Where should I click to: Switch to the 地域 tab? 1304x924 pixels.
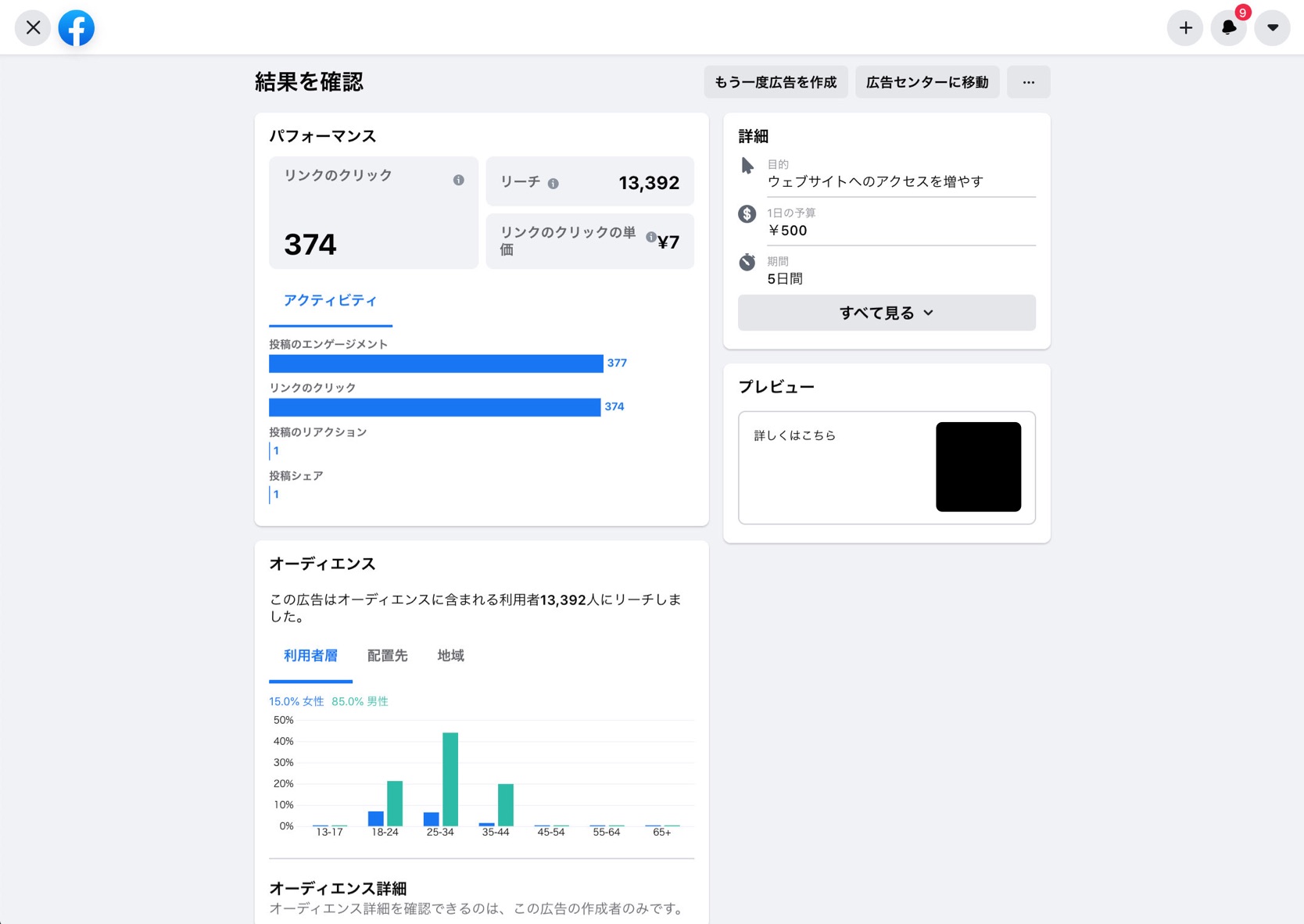pyautogui.click(x=450, y=656)
